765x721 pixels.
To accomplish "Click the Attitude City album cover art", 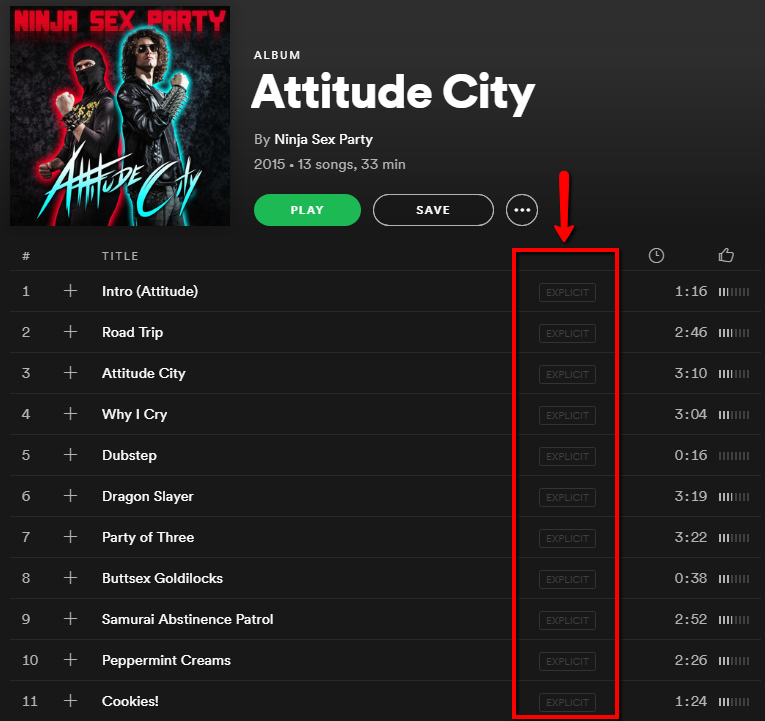I will click(120, 116).
